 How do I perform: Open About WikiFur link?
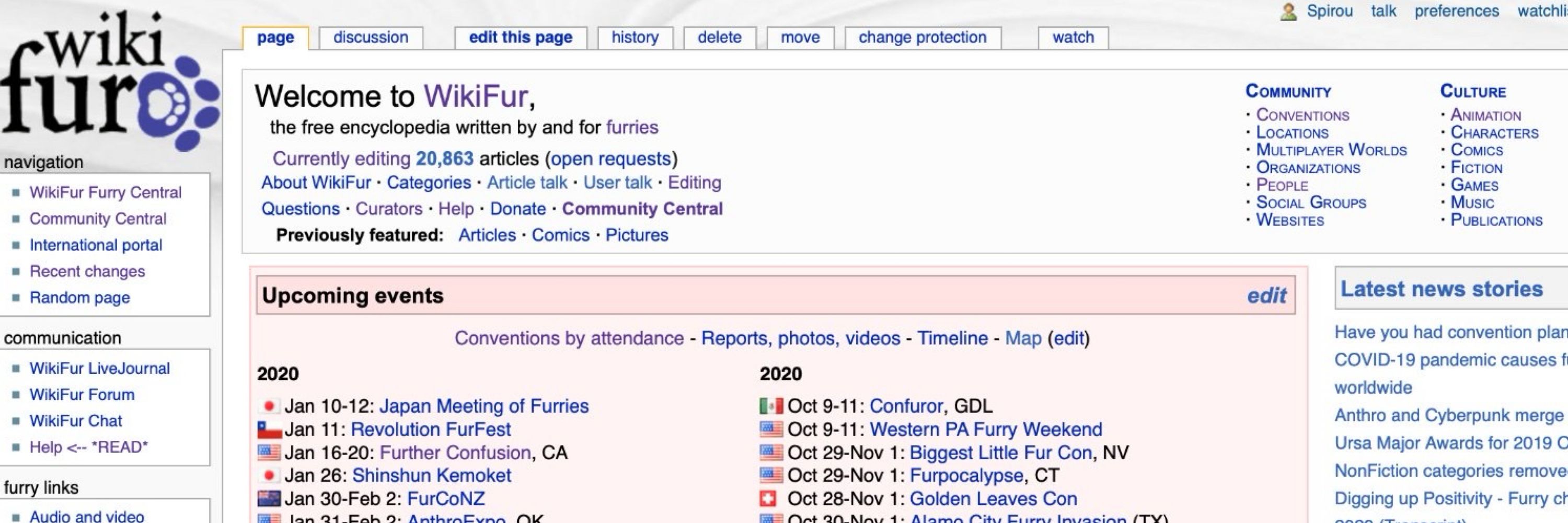pos(316,183)
